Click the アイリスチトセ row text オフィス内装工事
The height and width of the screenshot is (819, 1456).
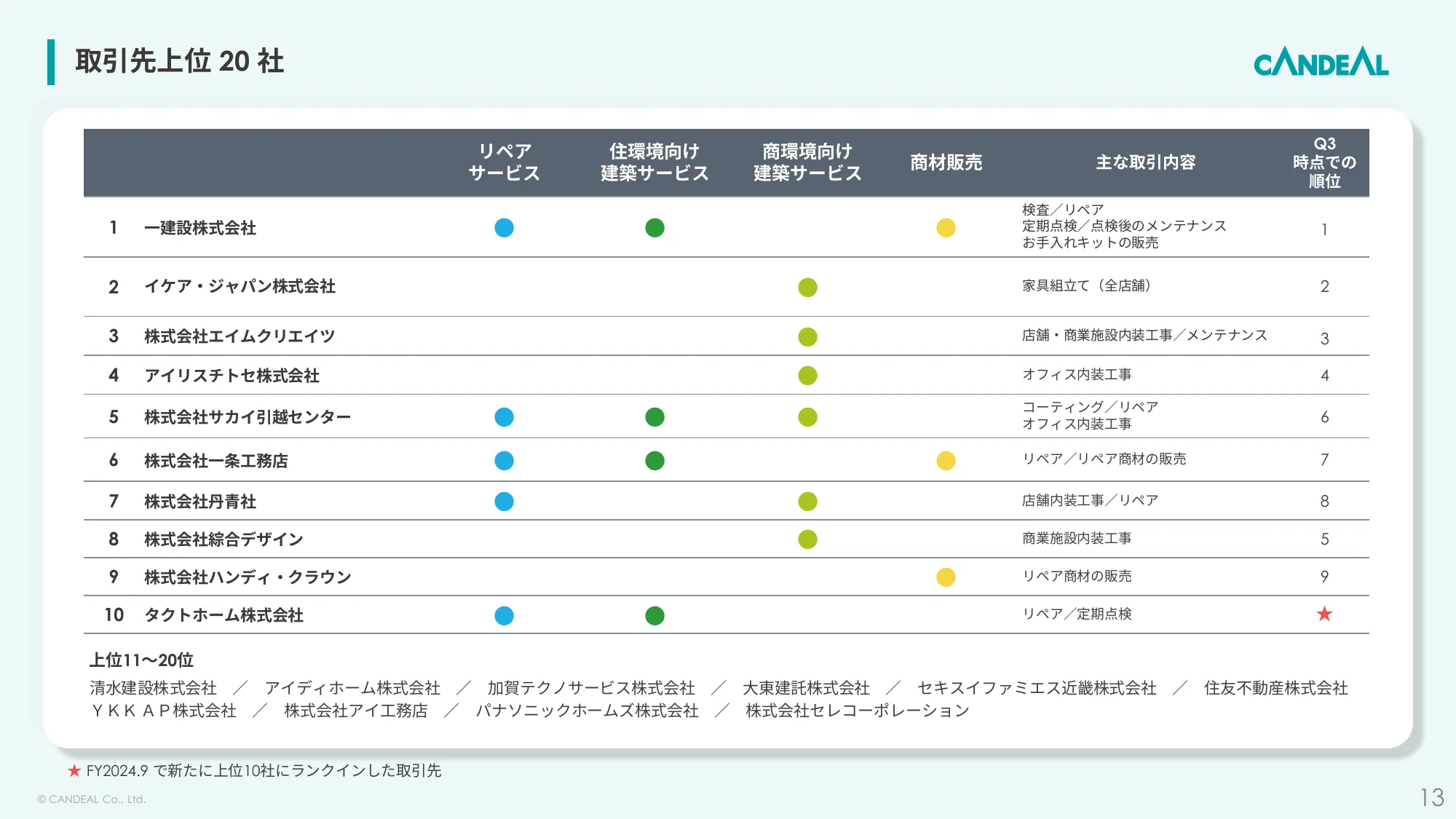(x=1077, y=374)
